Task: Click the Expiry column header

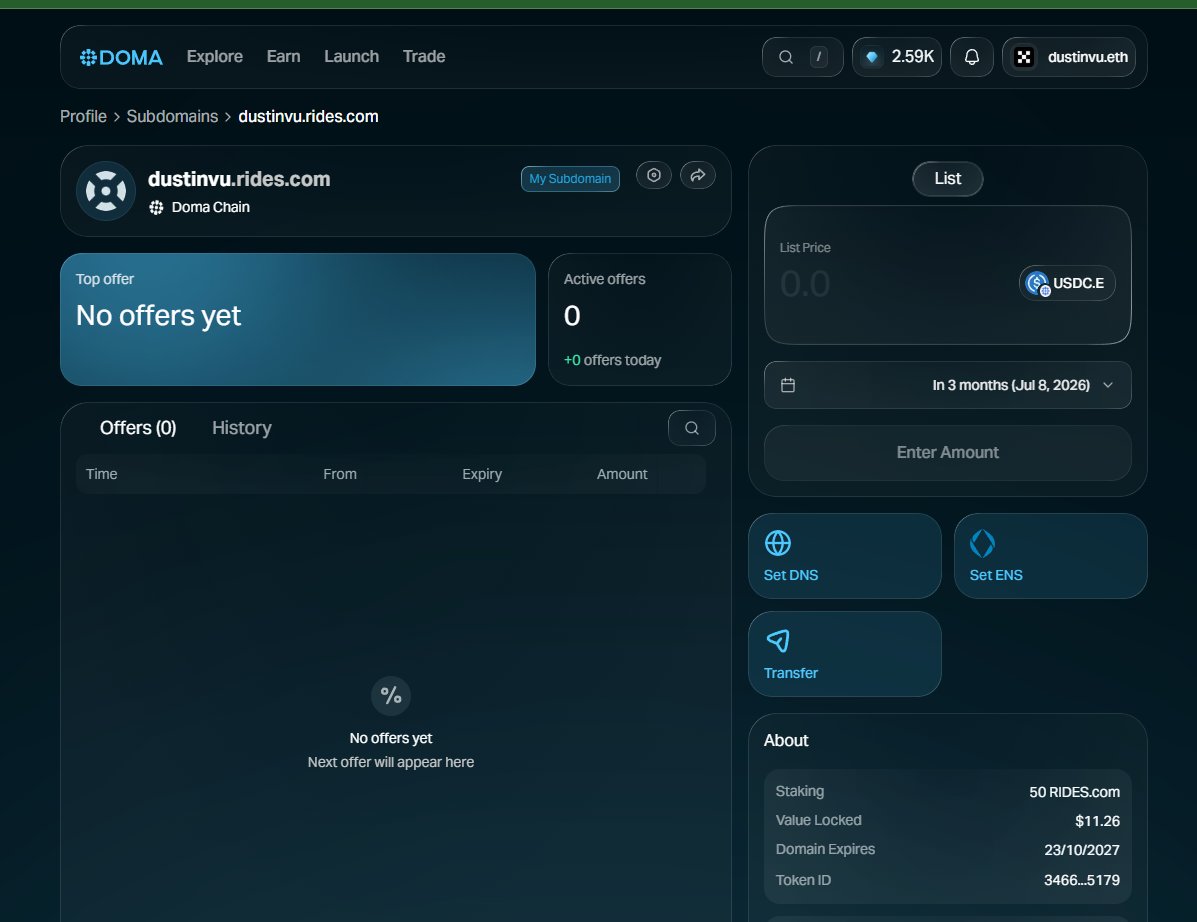Action: (482, 474)
